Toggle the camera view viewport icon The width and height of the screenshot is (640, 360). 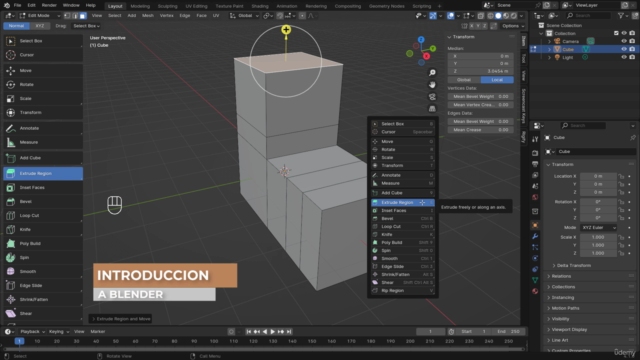pyautogui.click(x=432, y=97)
